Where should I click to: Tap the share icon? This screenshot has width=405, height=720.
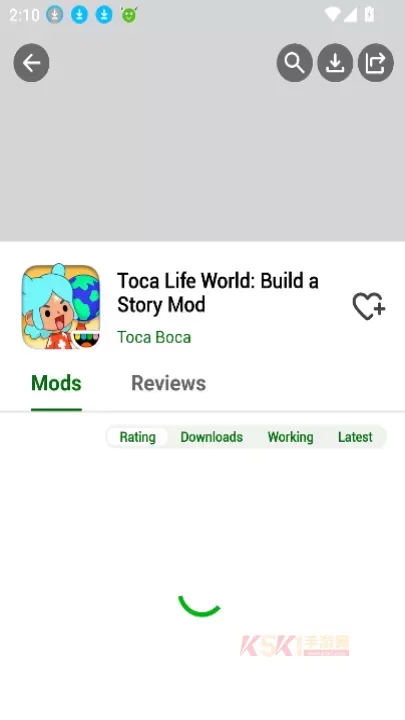[376, 63]
